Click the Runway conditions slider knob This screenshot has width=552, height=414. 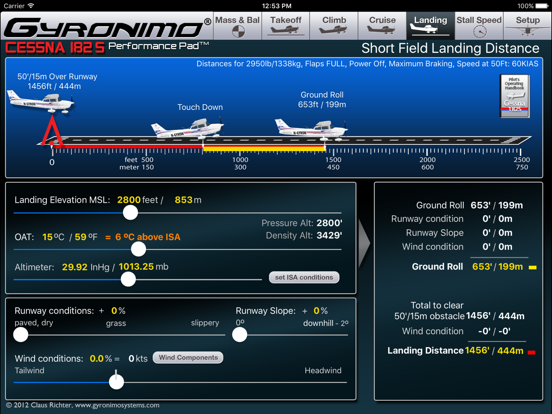click(x=21, y=334)
